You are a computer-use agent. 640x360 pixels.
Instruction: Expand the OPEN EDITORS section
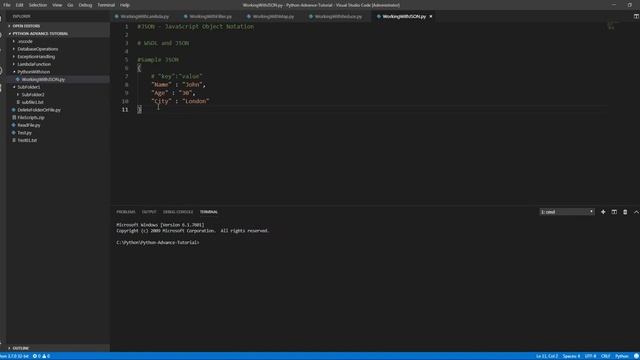click(x=26, y=26)
